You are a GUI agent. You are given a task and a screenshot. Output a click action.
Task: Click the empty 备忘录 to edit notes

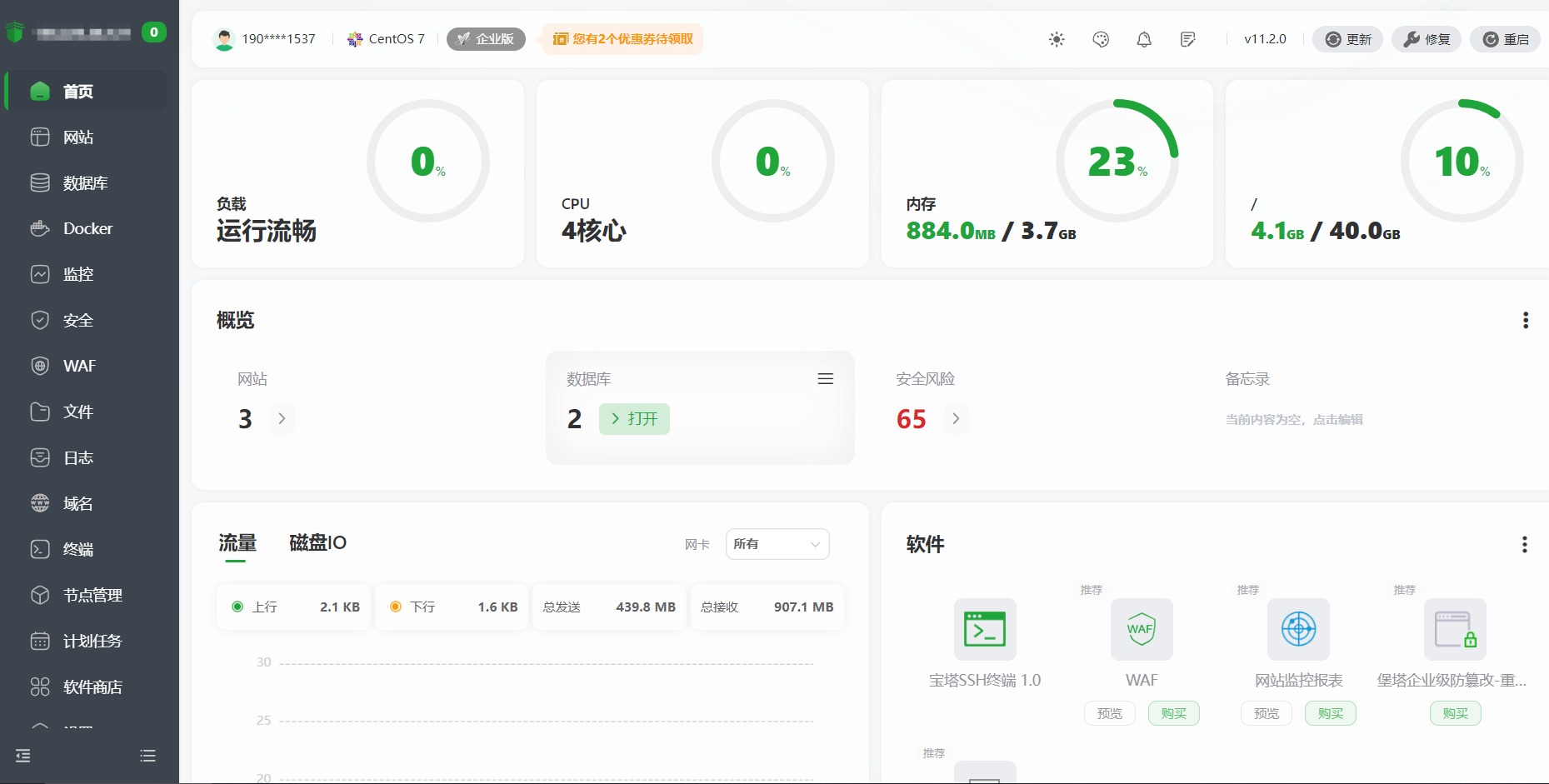[1292, 420]
